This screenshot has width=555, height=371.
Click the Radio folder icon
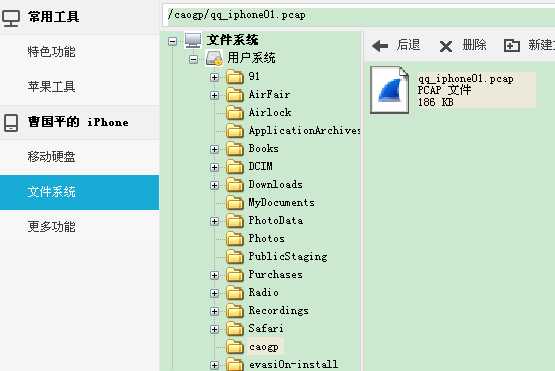pyautogui.click(x=235, y=293)
